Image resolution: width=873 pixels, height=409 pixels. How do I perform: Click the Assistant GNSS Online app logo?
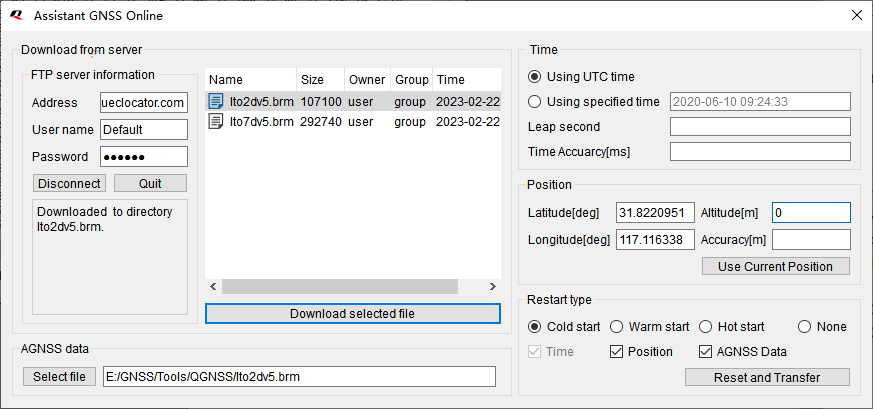point(17,16)
